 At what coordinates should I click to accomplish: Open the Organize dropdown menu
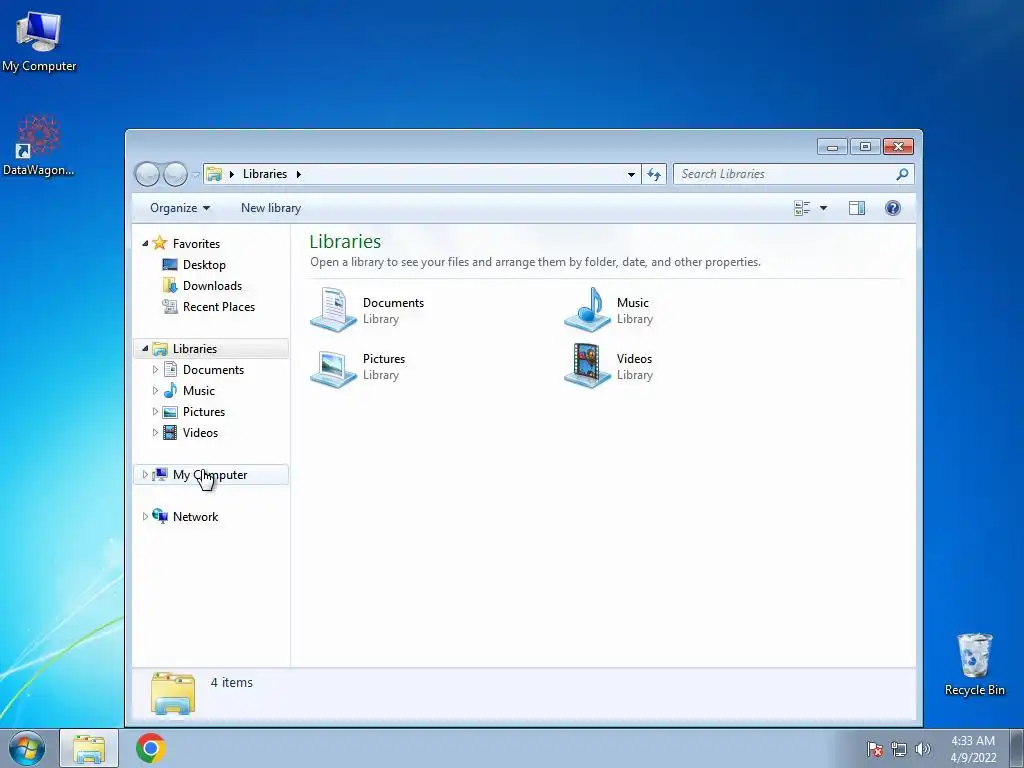180,208
